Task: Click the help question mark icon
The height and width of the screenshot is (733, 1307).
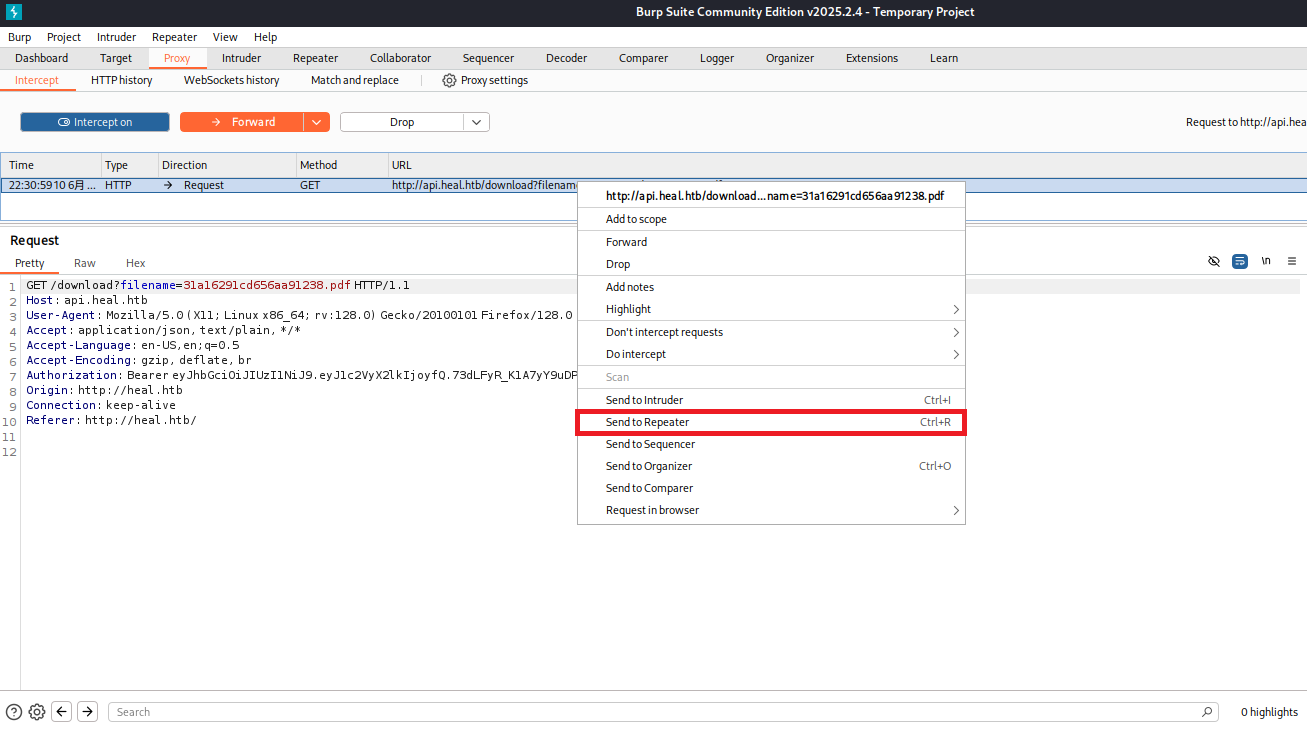Action: coord(14,712)
